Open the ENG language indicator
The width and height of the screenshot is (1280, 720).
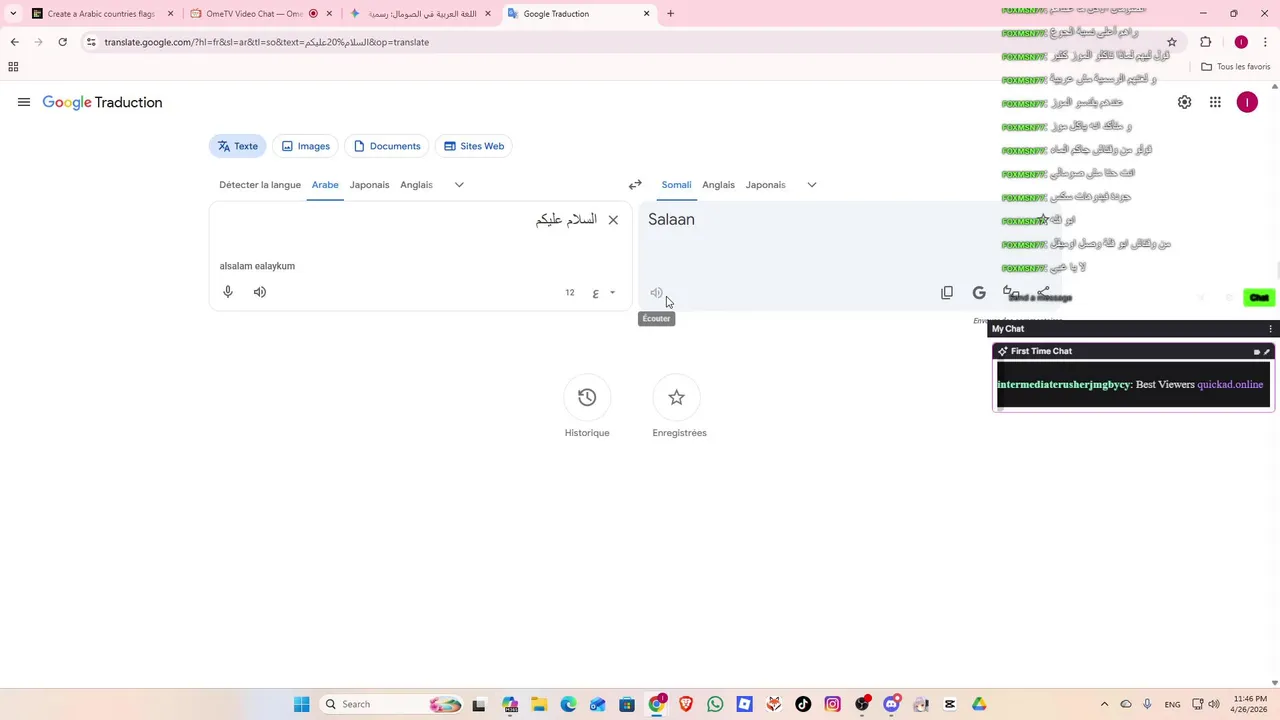click(x=1173, y=704)
